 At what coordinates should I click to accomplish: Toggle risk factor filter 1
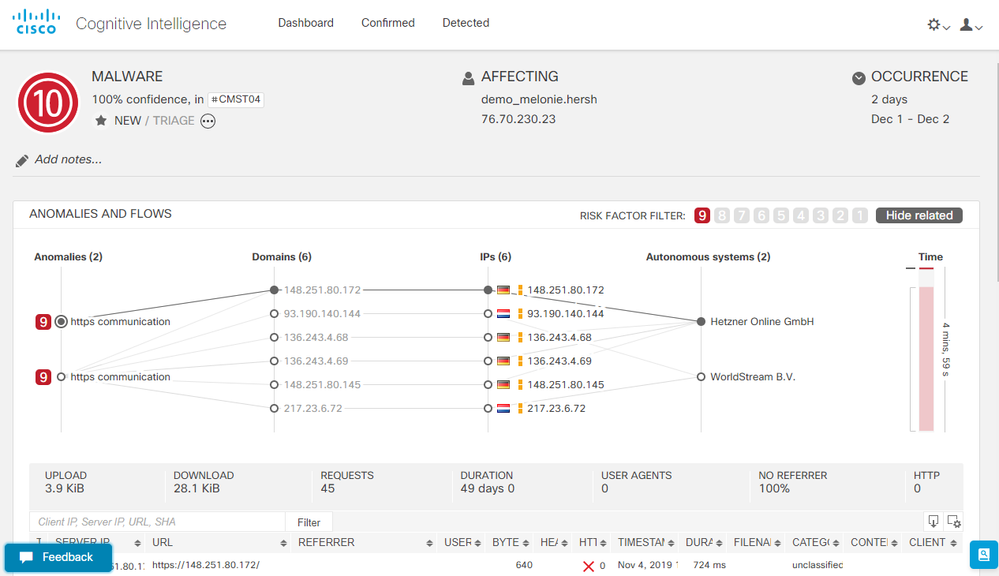(860, 215)
